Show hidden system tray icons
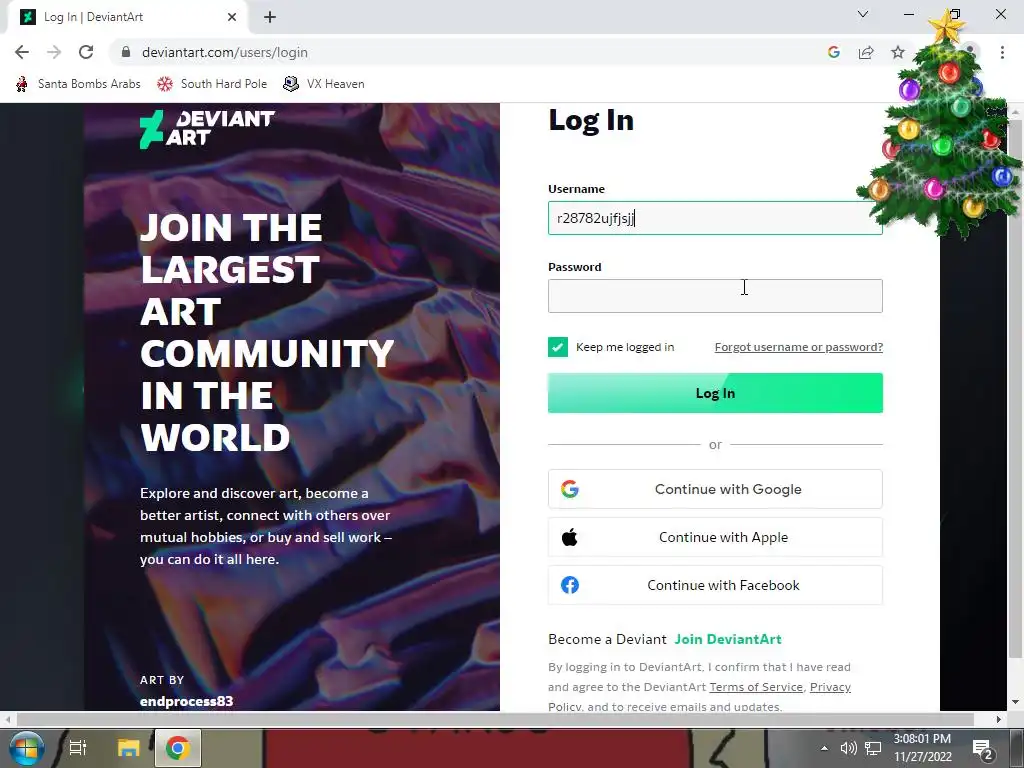 click(824, 748)
